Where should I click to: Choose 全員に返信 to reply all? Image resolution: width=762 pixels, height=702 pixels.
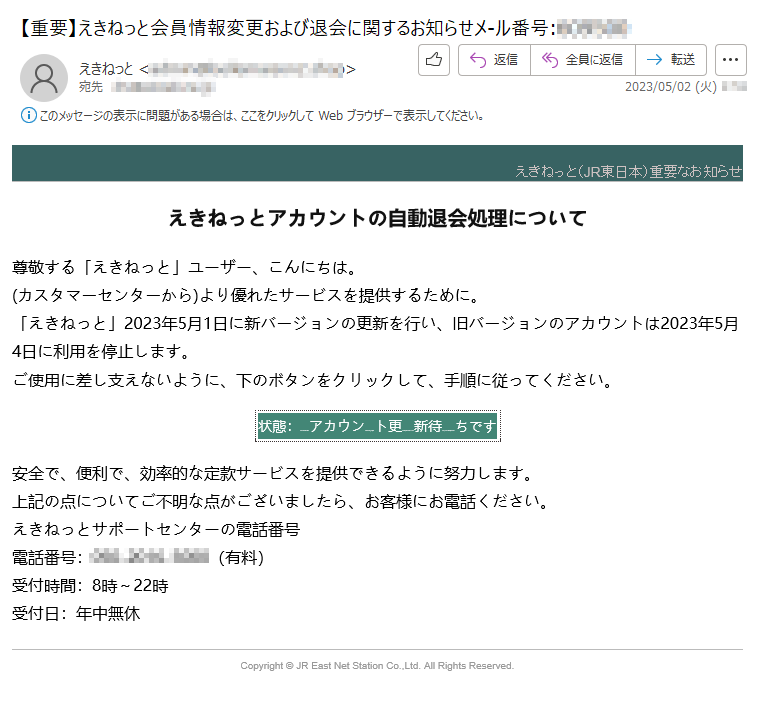(x=581, y=60)
